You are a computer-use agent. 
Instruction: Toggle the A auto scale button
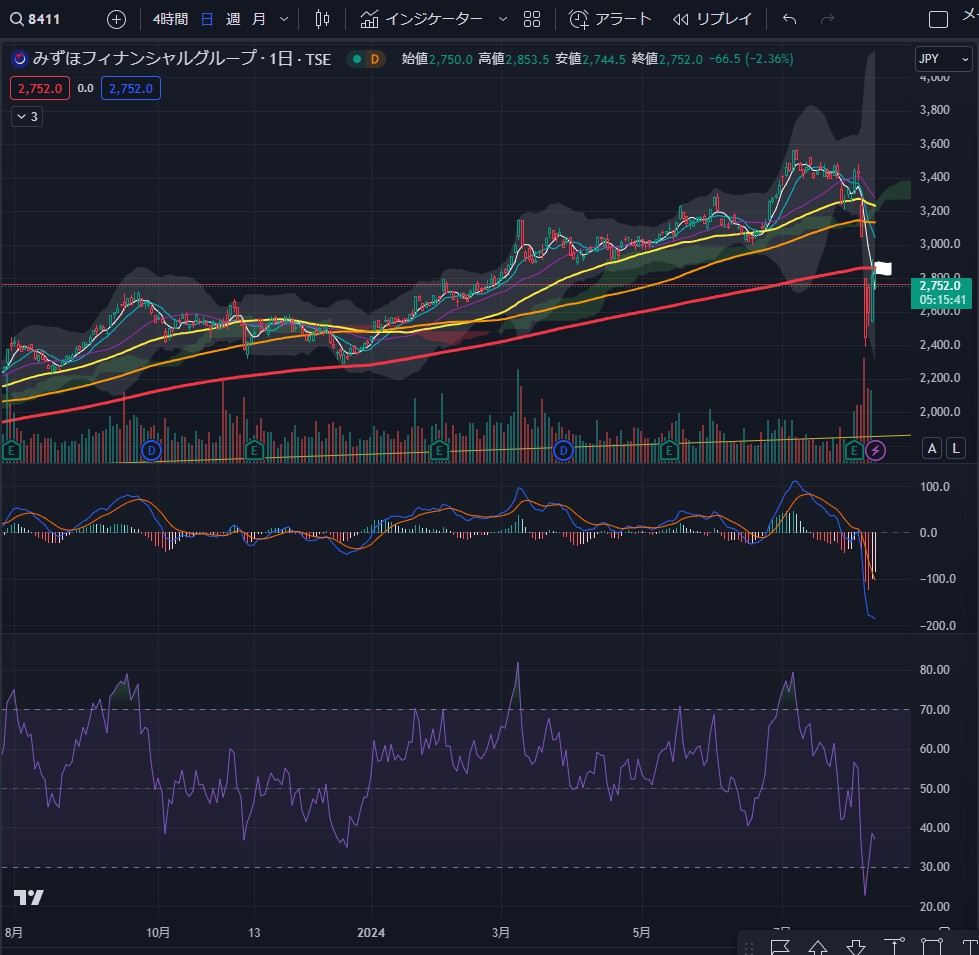[932, 448]
